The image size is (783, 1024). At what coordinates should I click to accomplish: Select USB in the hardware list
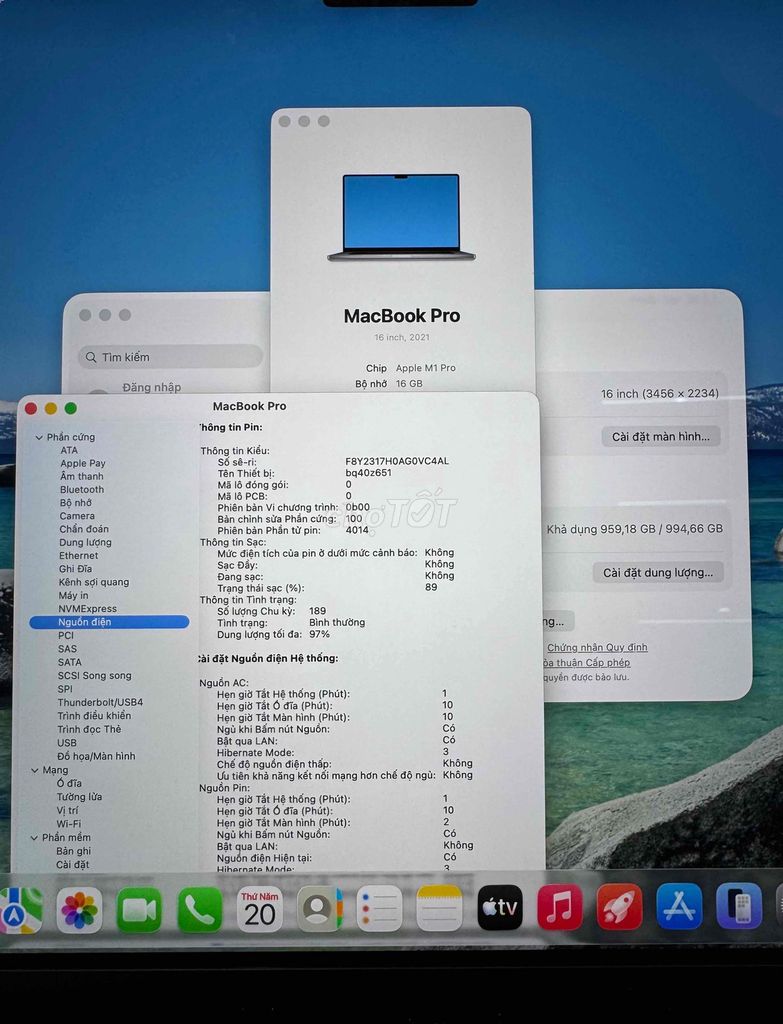[67, 743]
